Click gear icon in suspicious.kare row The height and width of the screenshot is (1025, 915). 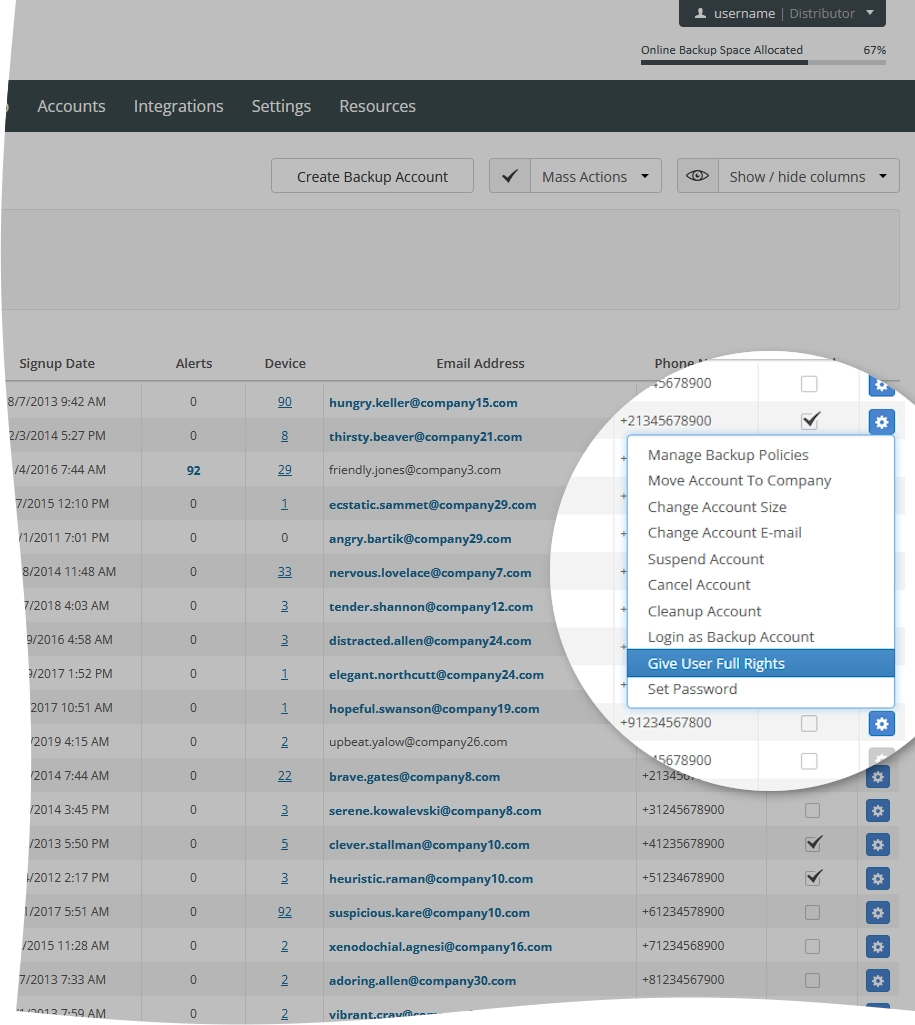(x=878, y=913)
